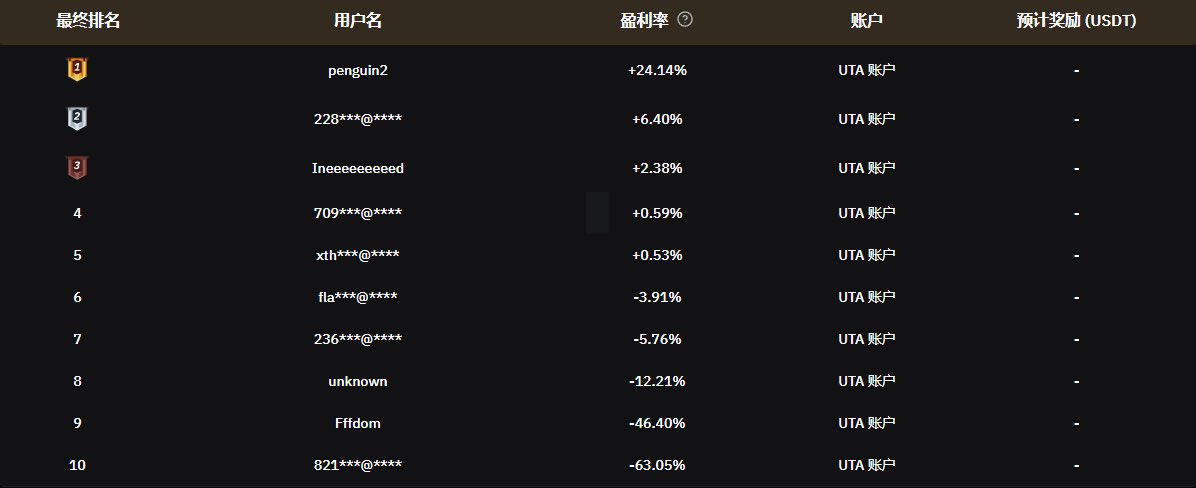Image resolution: width=1196 pixels, height=488 pixels.
Task: Click username Fffdom in rank 9
Action: coord(358,423)
